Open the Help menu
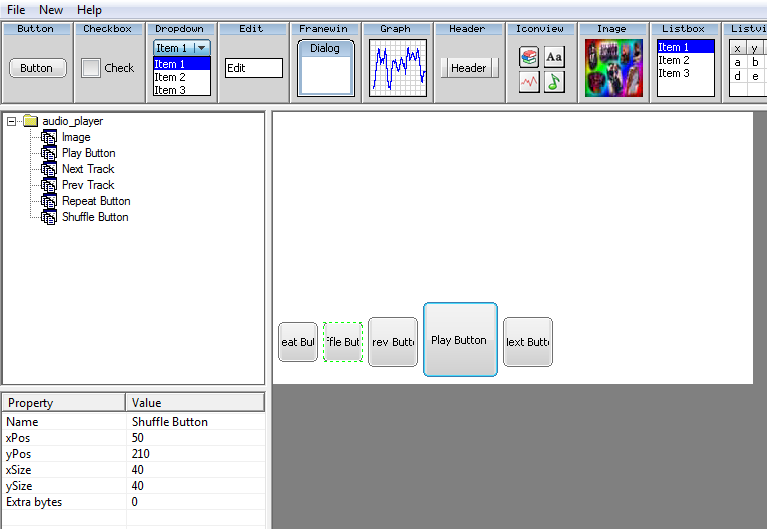This screenshot has height=529, width=767. pyautogui.click(x=89, y=9)
